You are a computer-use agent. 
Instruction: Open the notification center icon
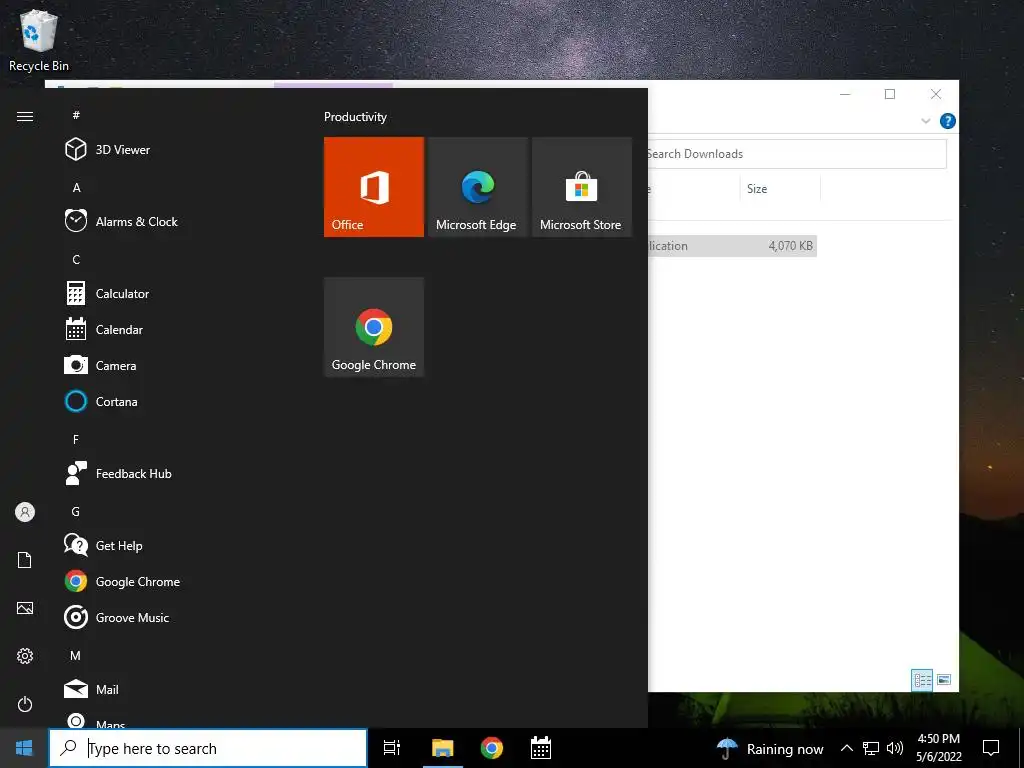tap(991, 748)
